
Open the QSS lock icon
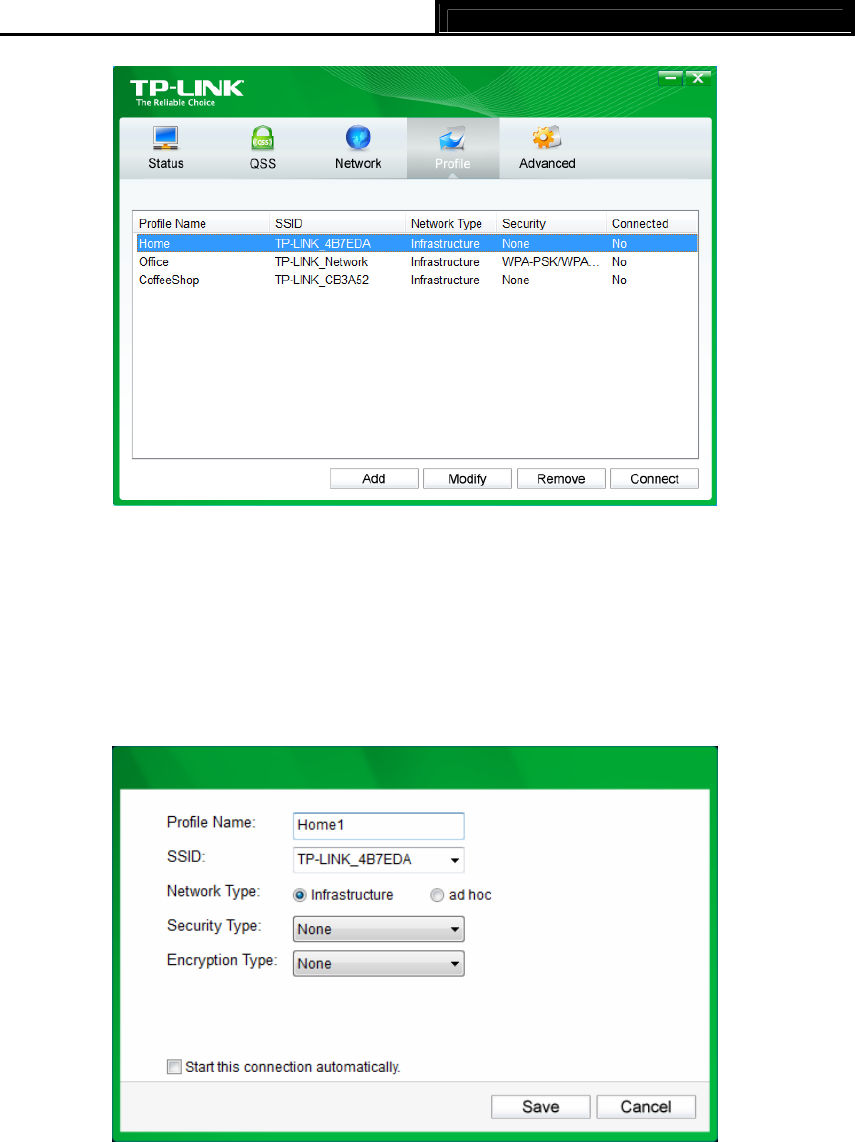pyautogui.click(x=262, y=138)
